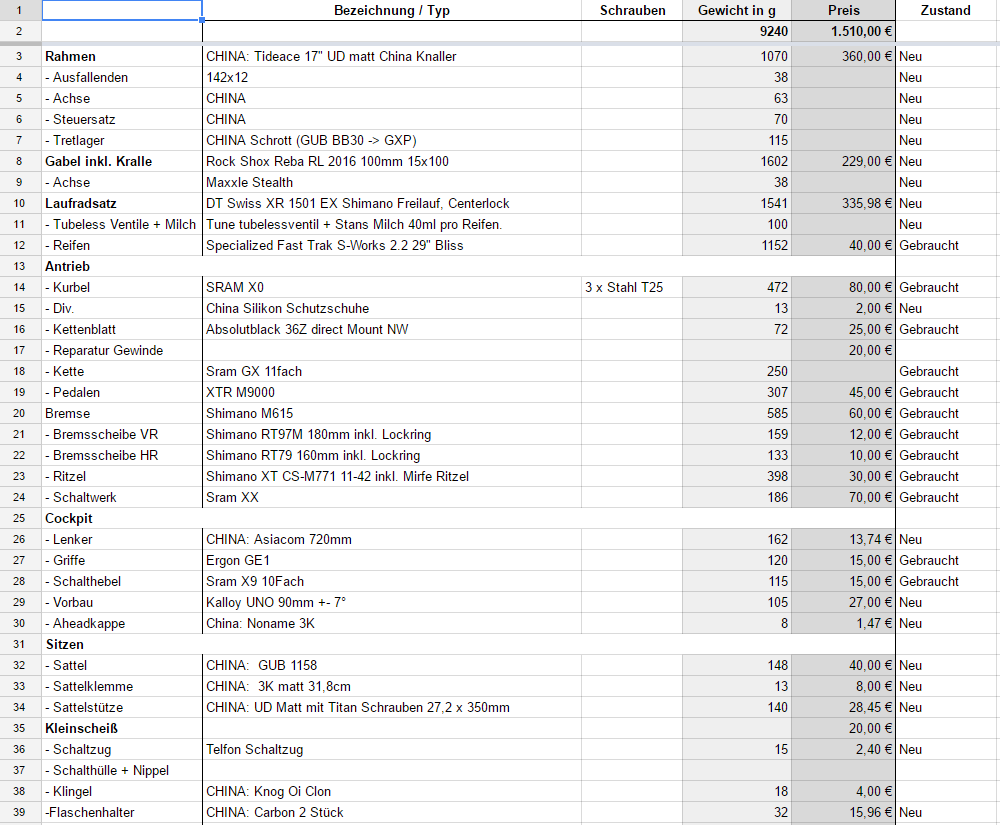1000x825 pixels.
Task: Click the 'Preis' header cell
Action: tap(844, 10)
